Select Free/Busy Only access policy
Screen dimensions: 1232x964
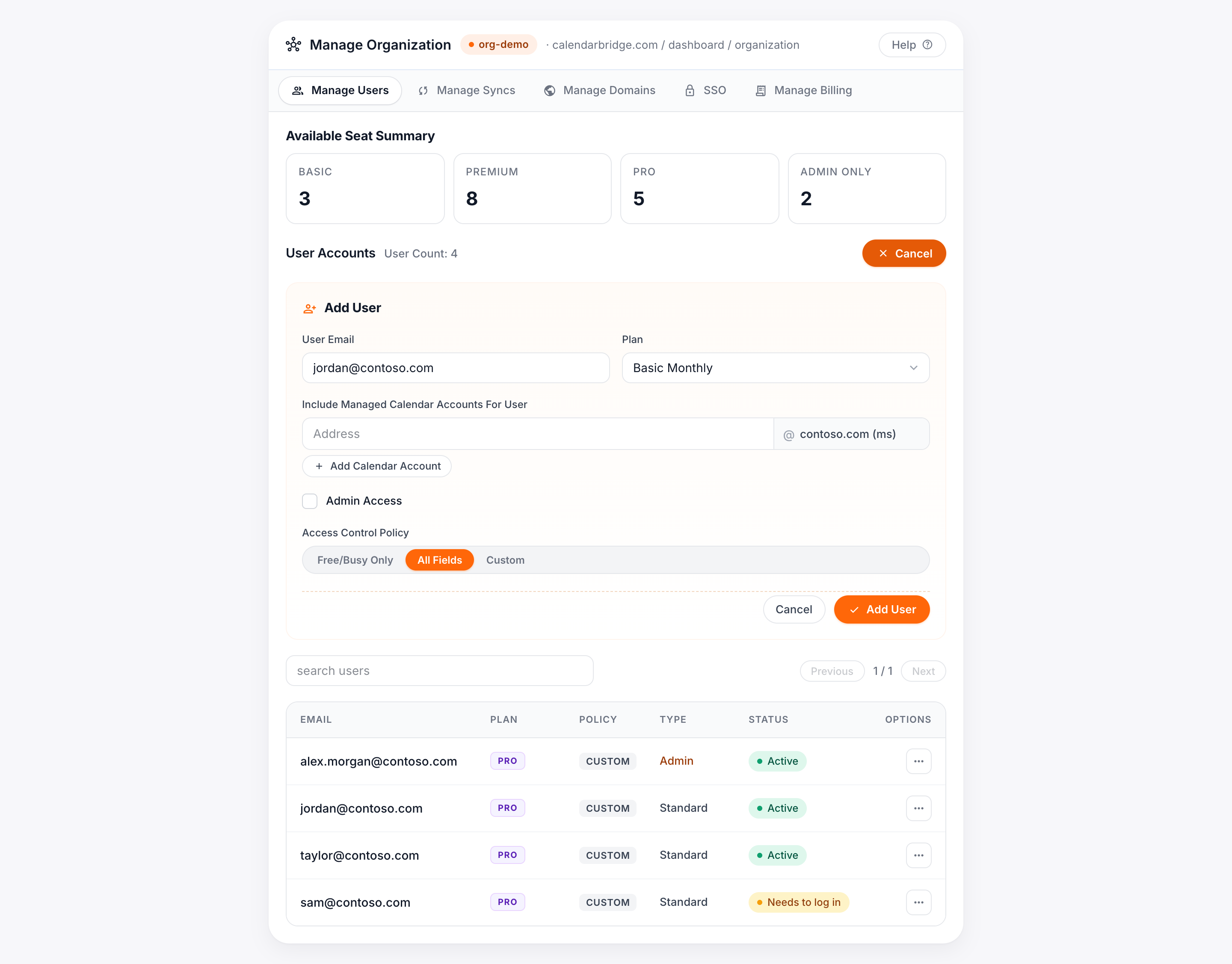coord(355,560)
